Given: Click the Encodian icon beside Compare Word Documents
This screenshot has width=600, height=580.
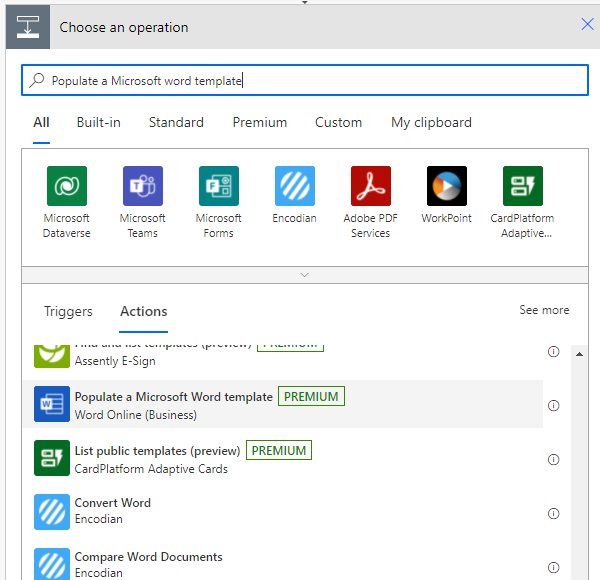Looking at the screenshot, I should [x=52, y=564].
